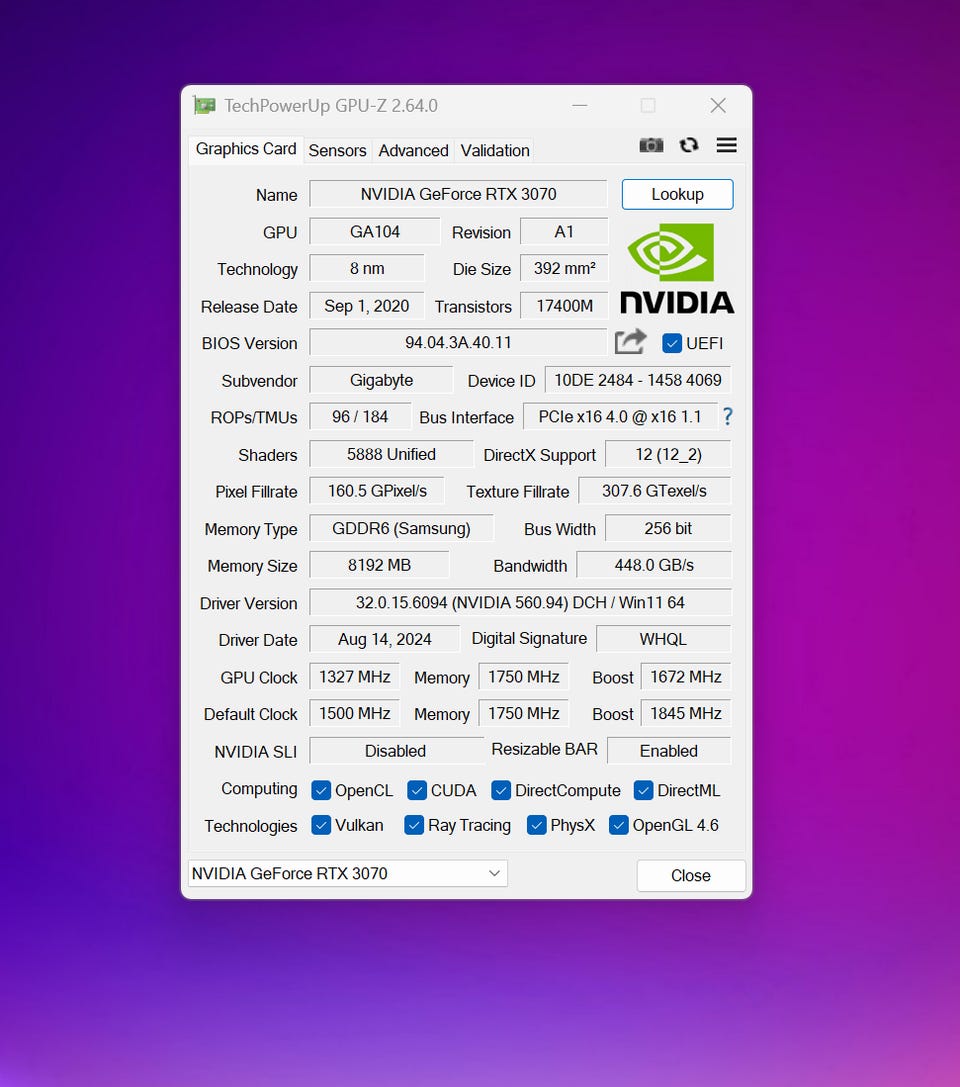The width and height of the screenshot is (960, 1087).
Task: Minimize the GPU-Z window
Action: click(579, 105)
